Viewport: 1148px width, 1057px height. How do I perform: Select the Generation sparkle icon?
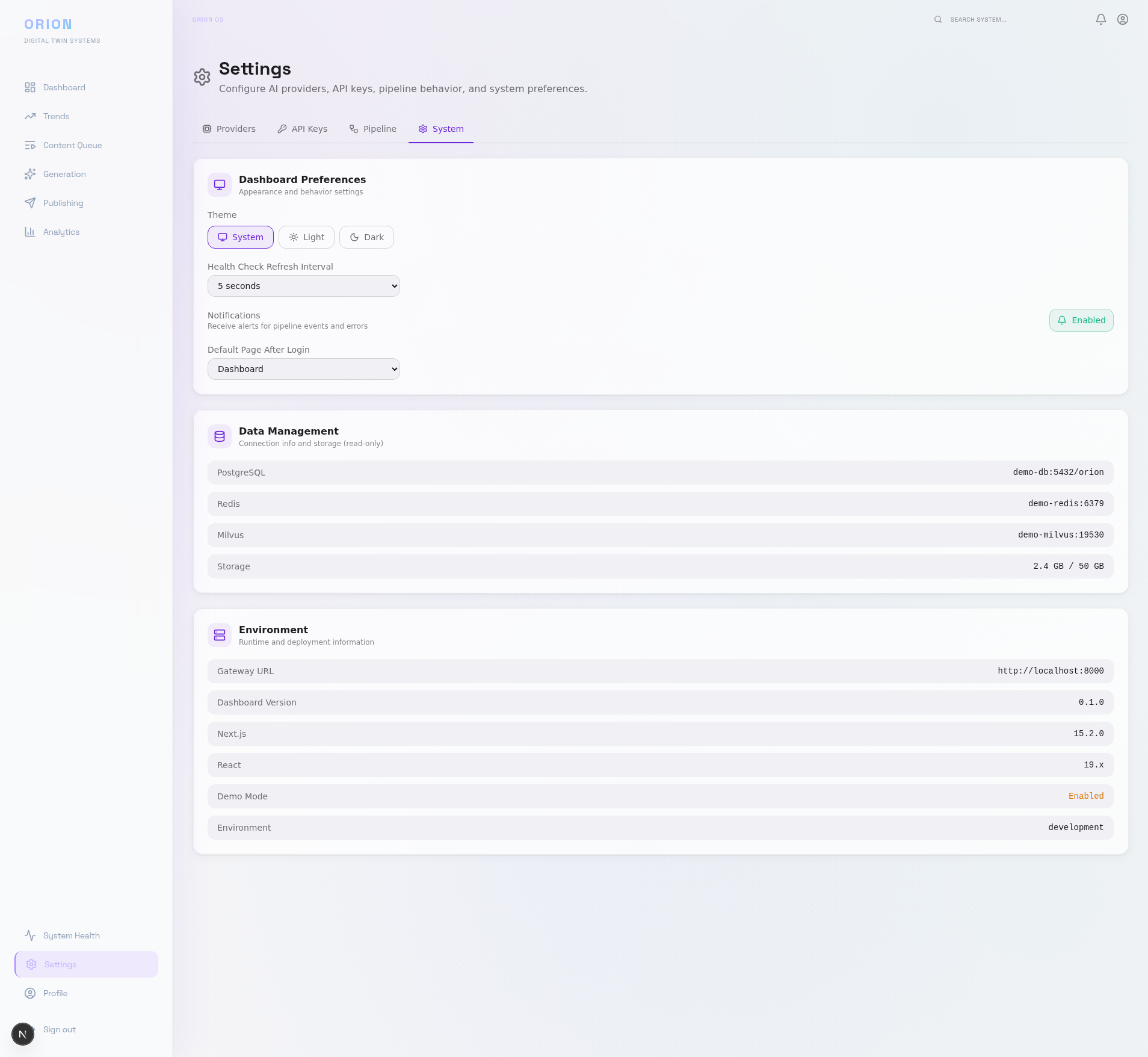pos(30,174)
